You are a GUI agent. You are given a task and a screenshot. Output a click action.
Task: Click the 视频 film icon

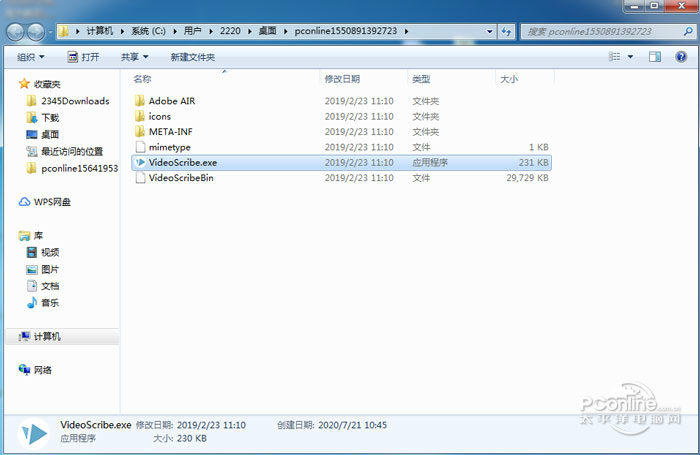[x=32, y=252]
